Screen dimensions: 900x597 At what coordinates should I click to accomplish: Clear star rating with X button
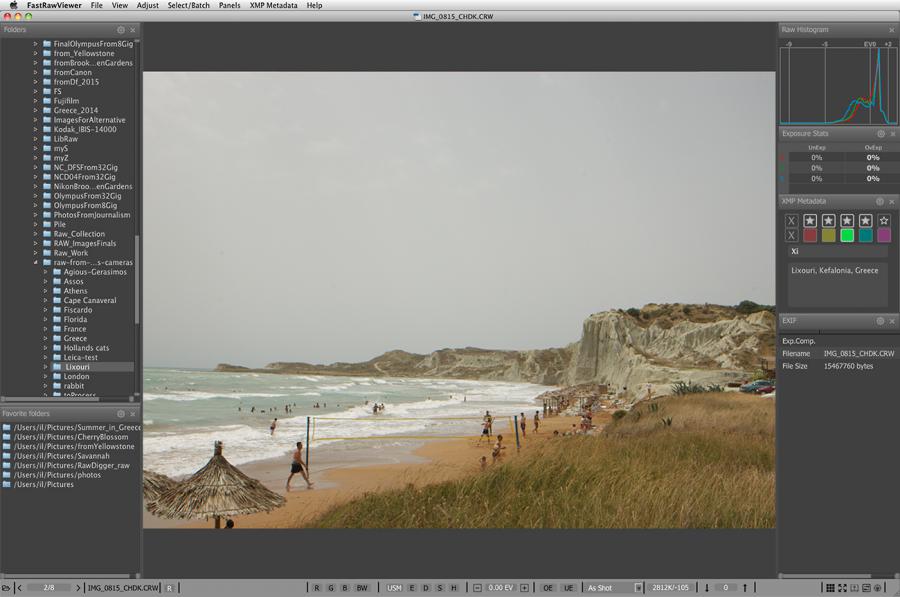click(792, 220)
